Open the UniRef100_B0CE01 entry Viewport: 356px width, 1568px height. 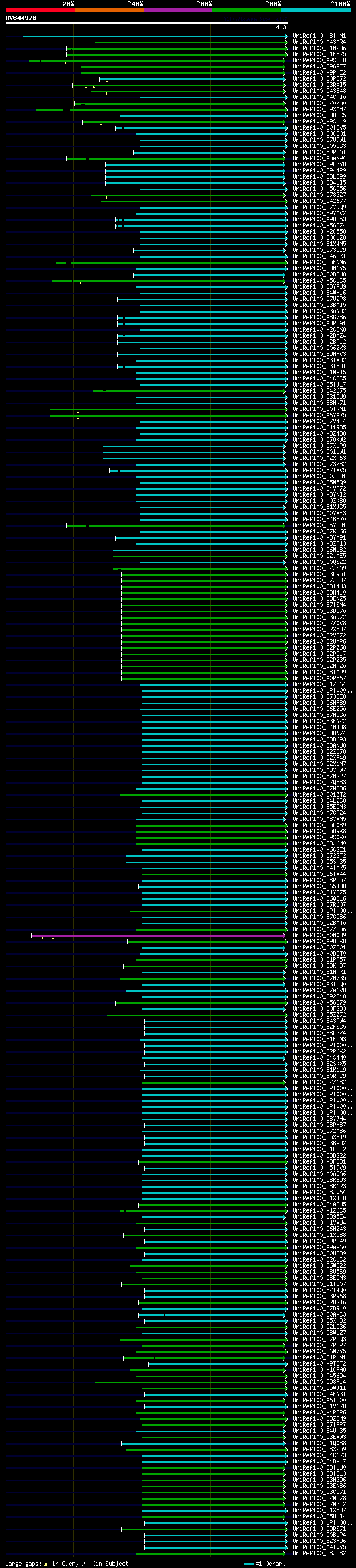point(319,134)
